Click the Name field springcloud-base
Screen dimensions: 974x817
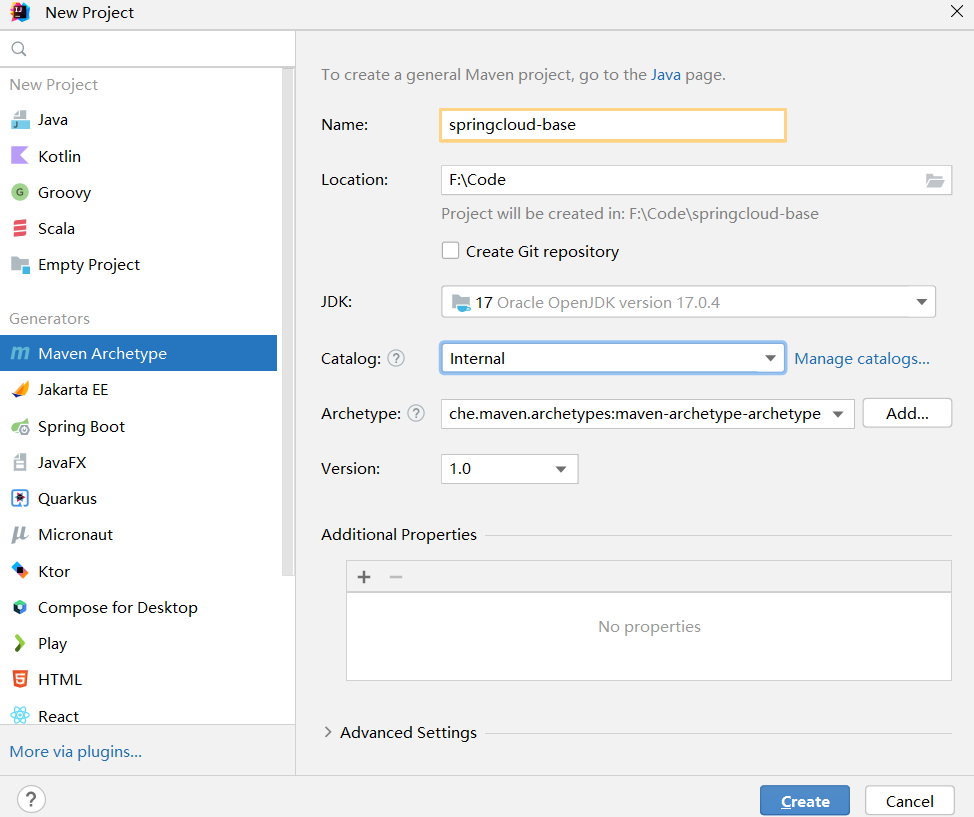(x=612, y=125)
